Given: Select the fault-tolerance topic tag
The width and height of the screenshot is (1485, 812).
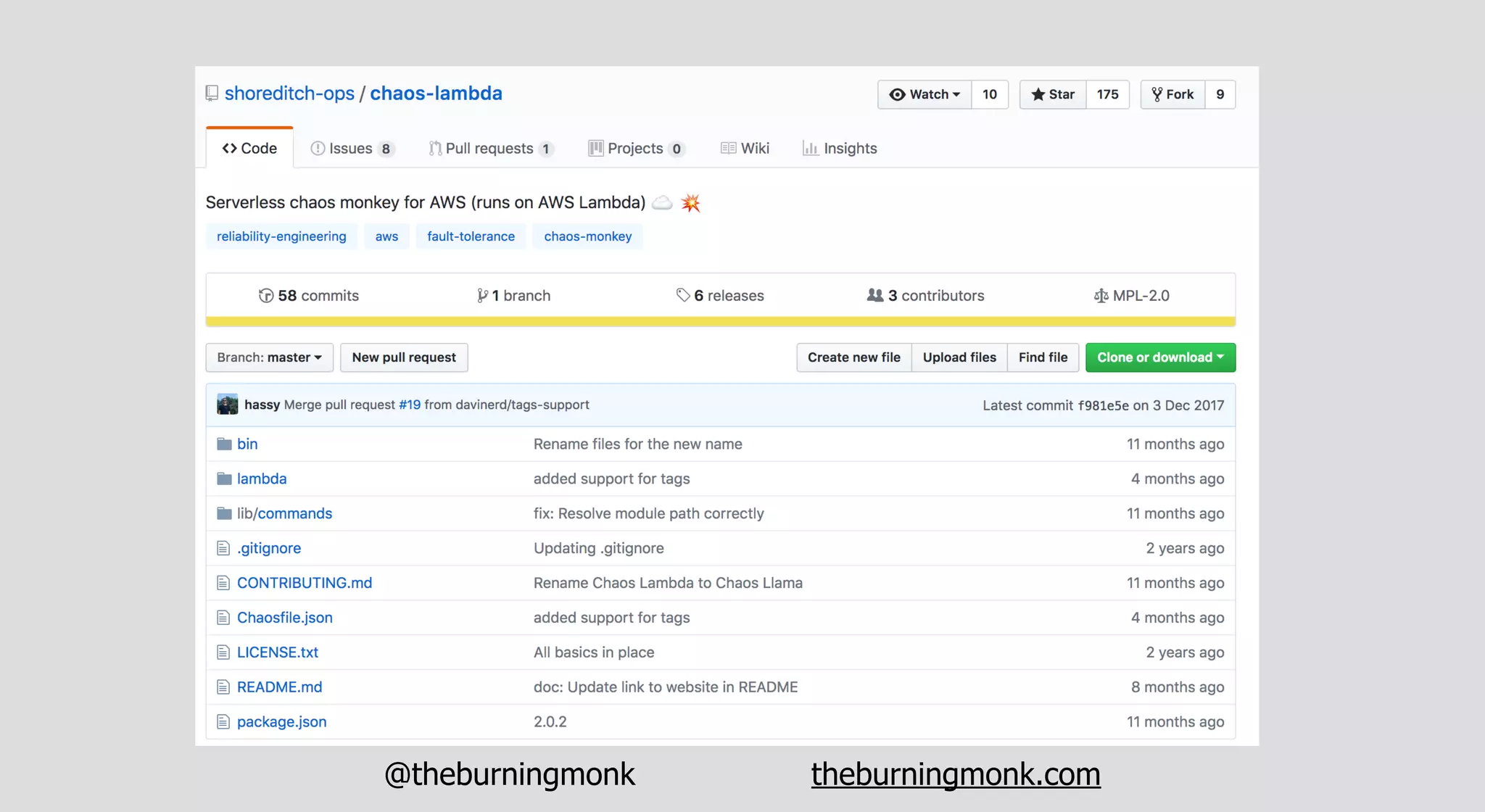Looking at the screenshot, I should (471, 236).
